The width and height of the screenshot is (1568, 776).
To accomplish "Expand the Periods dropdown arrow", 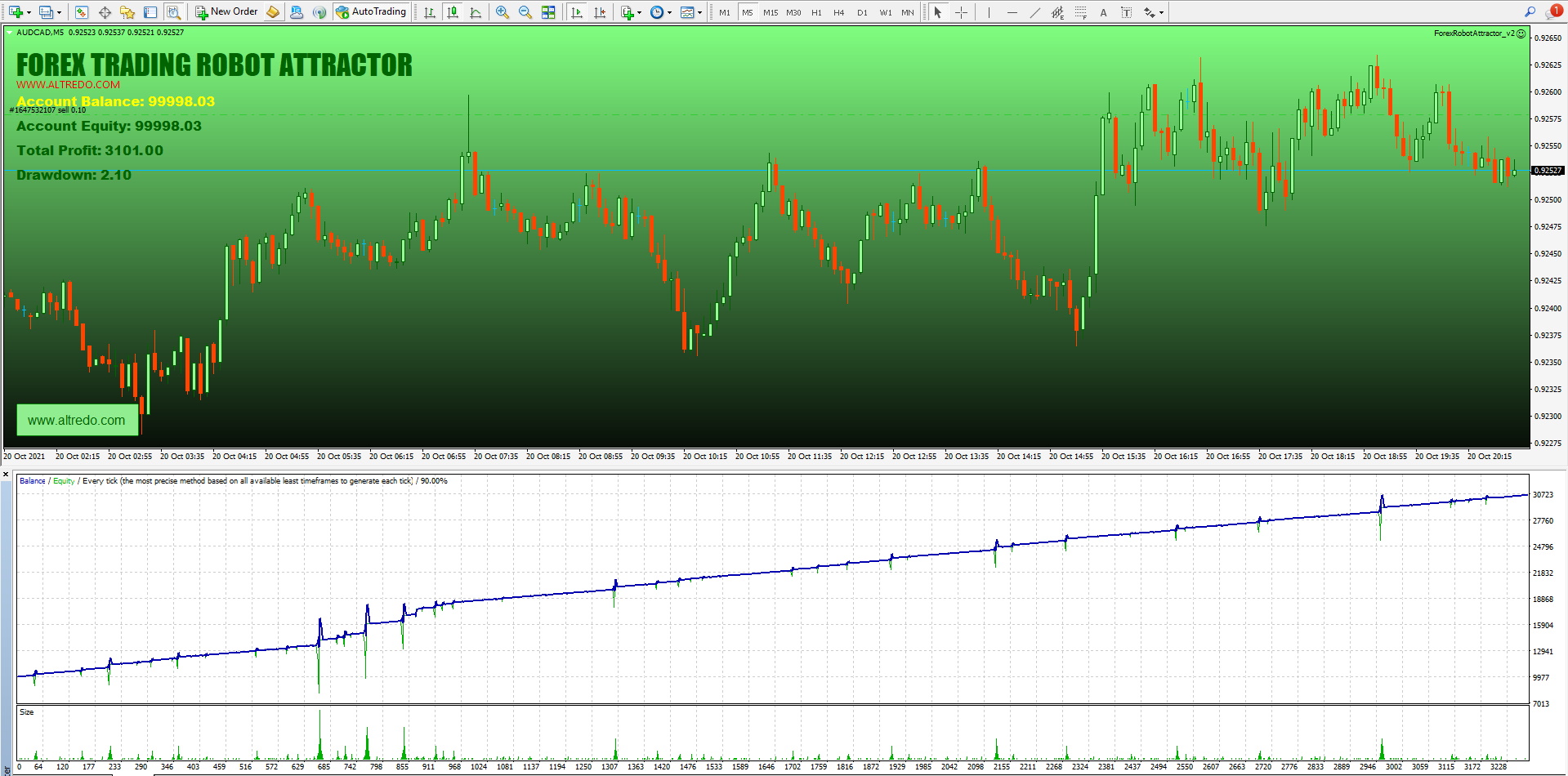I will point(670,12).
